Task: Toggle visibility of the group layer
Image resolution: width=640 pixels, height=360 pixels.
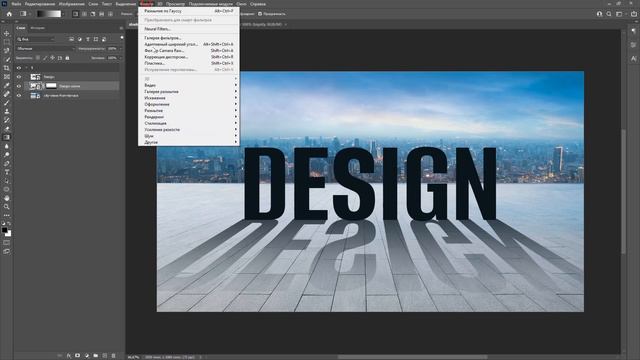Action: (18, 68)
